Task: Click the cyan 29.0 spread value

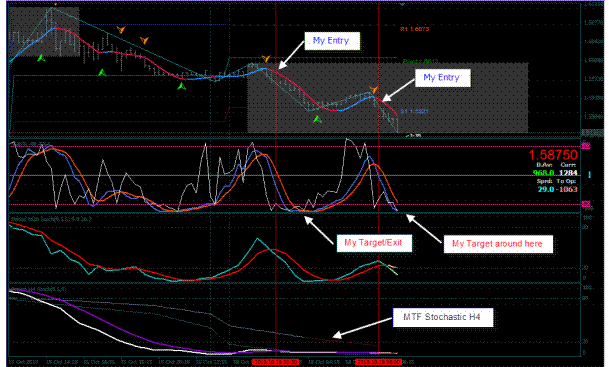Action: [546, 189]
